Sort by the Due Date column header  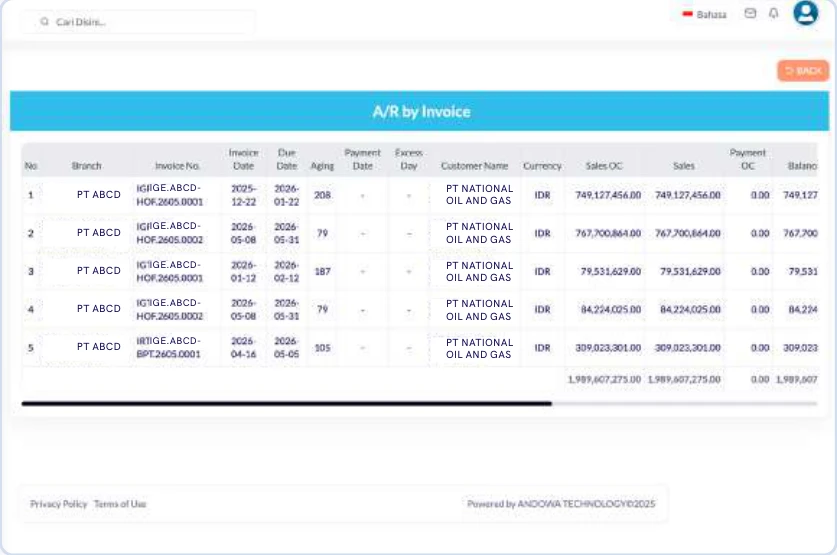287,159
